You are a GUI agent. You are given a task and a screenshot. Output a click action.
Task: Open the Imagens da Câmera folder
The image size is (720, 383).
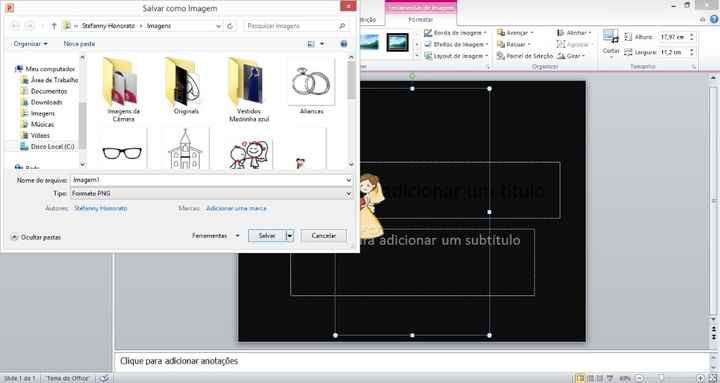[123, 90]
